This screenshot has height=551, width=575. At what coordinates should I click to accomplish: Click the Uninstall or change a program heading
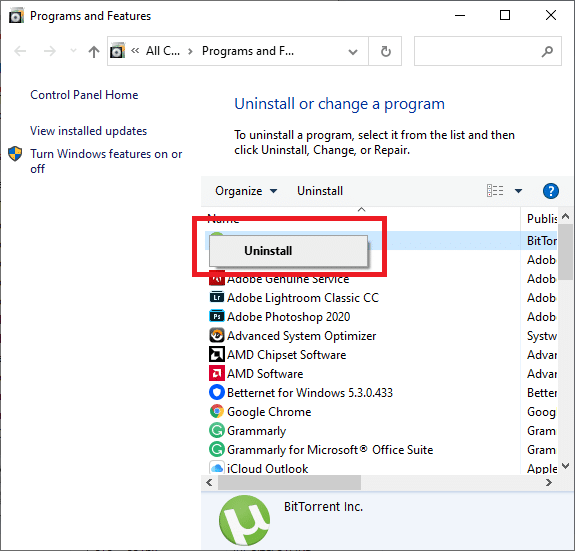339,104
